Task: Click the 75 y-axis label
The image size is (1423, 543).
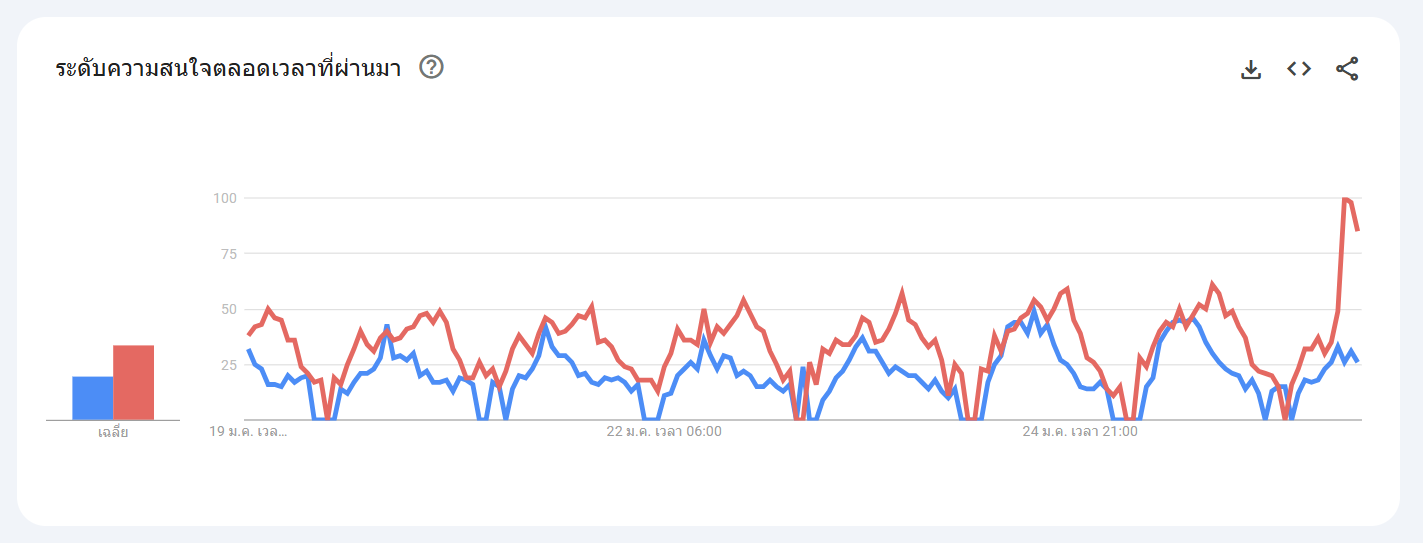Action: click(227, 254)
